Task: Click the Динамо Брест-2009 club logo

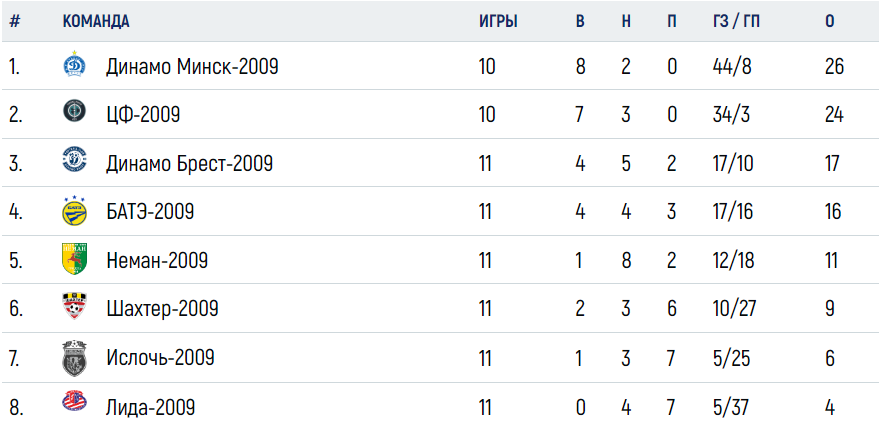Action: point(74,159)
